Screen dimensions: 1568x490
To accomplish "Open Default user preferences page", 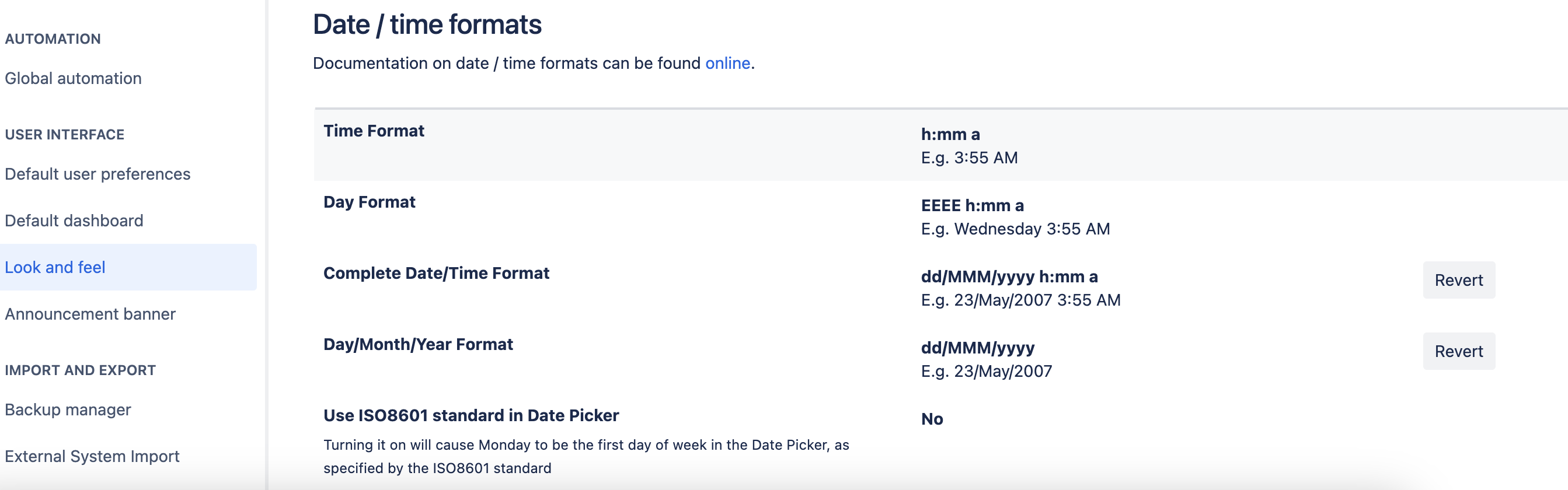I will click(x=97, y=174).
